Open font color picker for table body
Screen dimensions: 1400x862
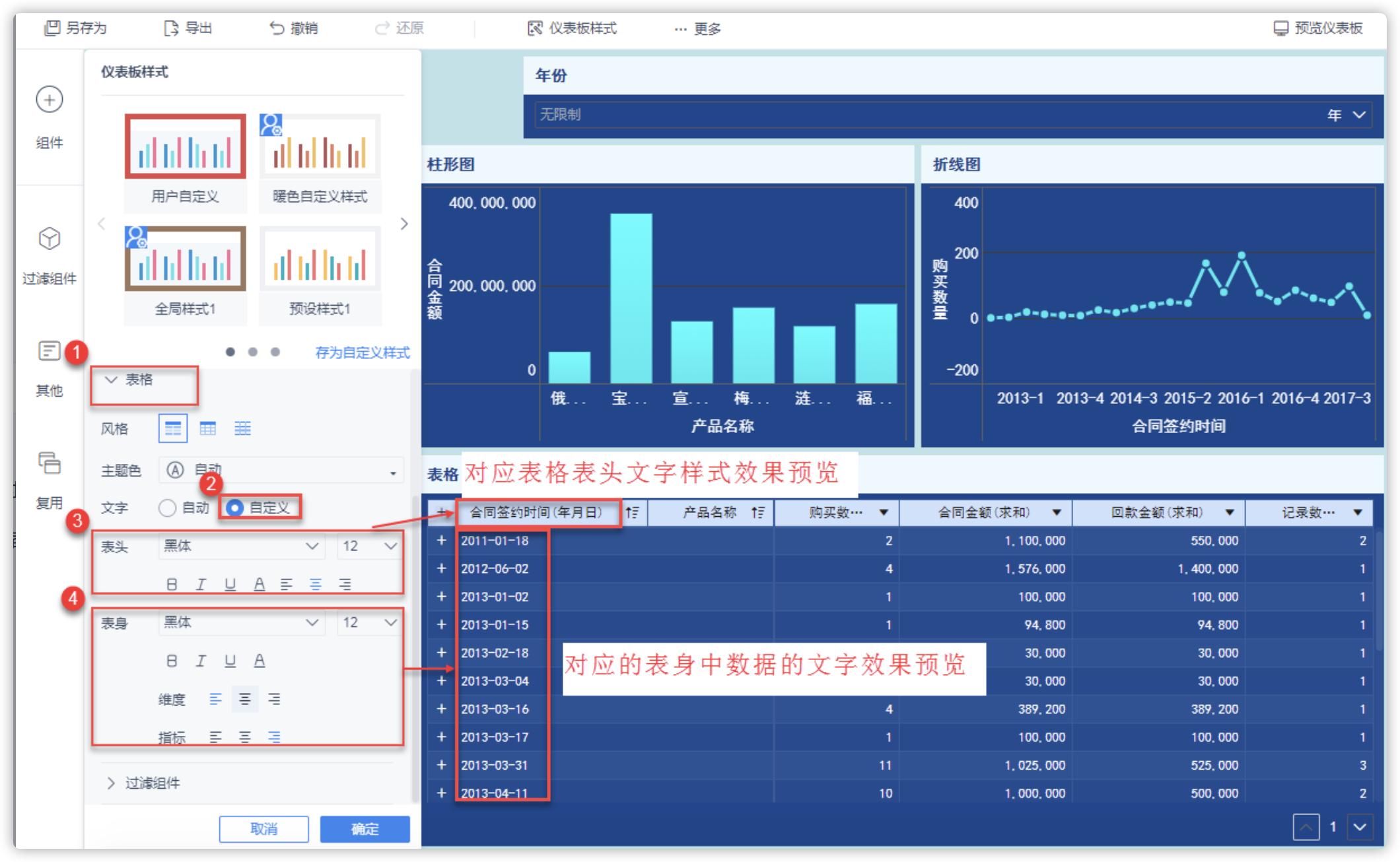[x=260, y=661]
